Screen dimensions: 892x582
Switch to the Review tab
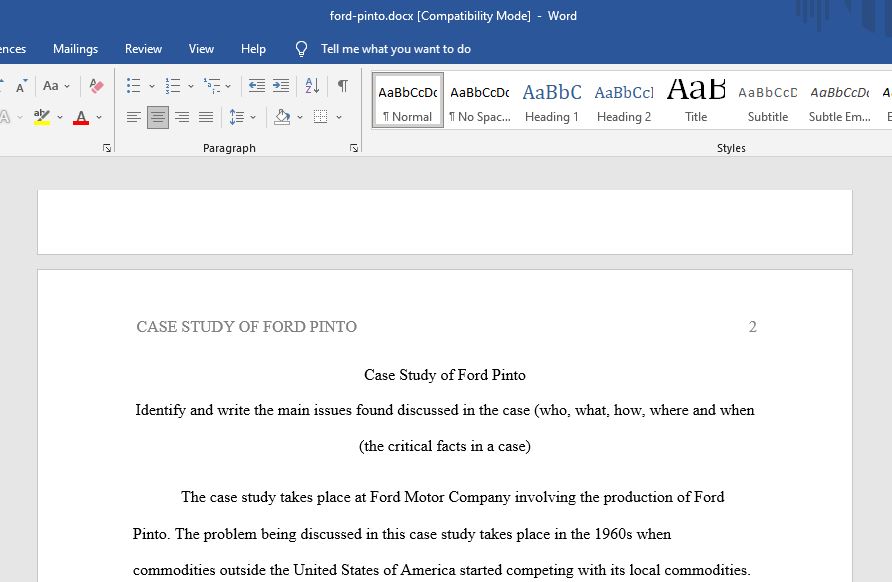click(x=143, y=49)
